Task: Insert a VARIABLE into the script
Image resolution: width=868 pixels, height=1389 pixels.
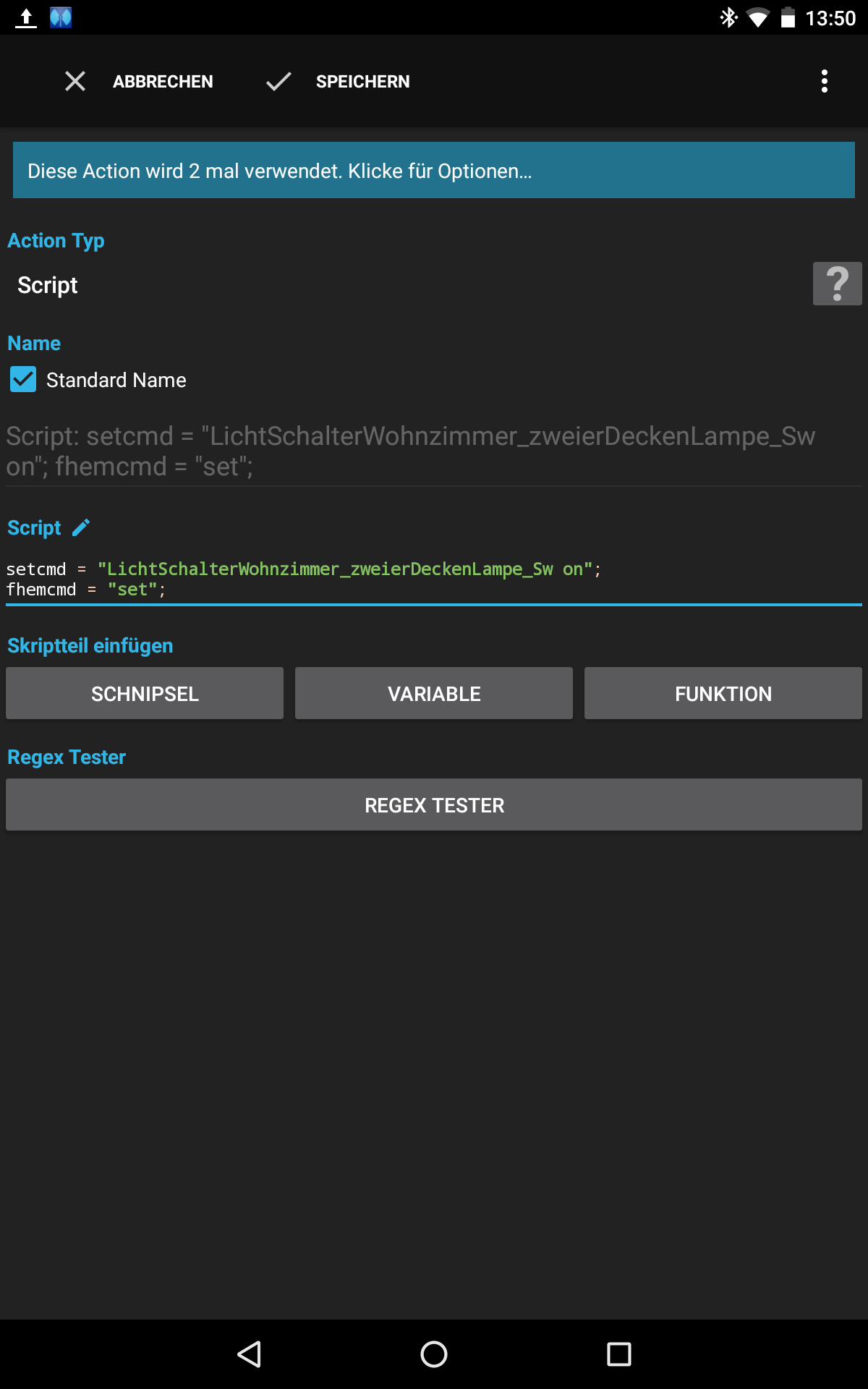Action: point(434,693)
